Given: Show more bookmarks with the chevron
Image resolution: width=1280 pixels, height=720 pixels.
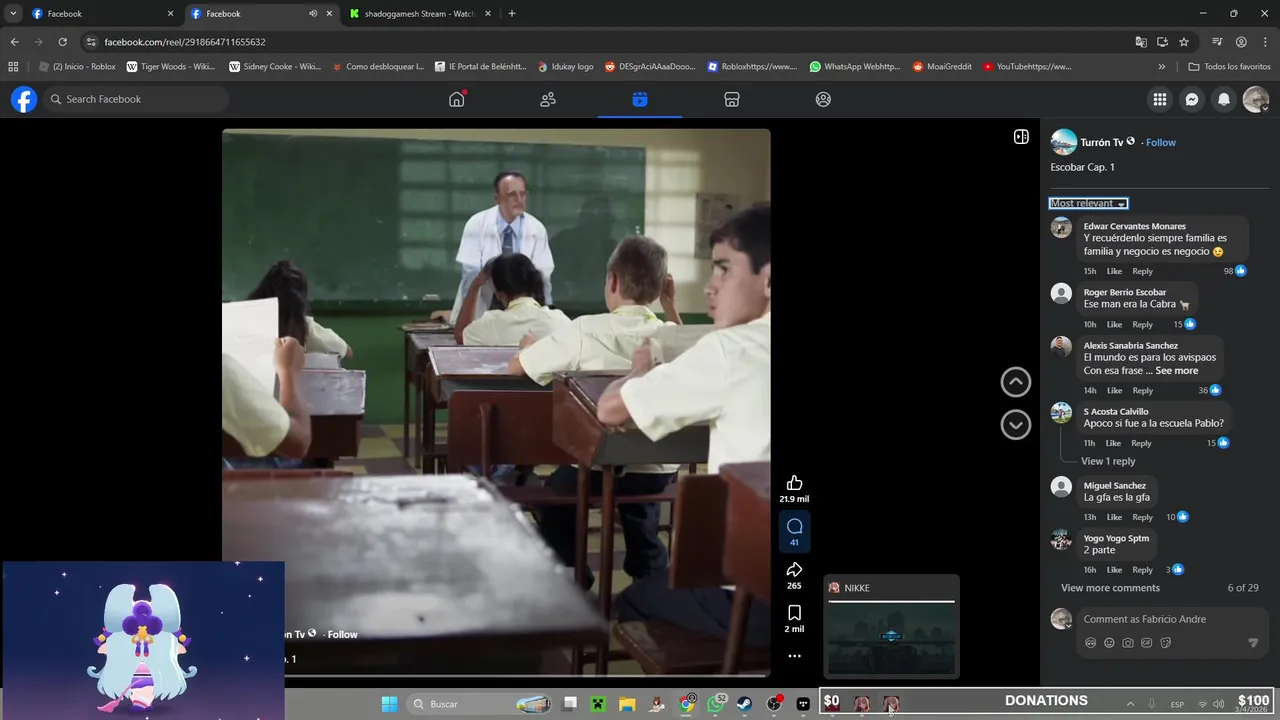Looking at the screenshot, I should pyautogui.click(x=1161, y=67).
